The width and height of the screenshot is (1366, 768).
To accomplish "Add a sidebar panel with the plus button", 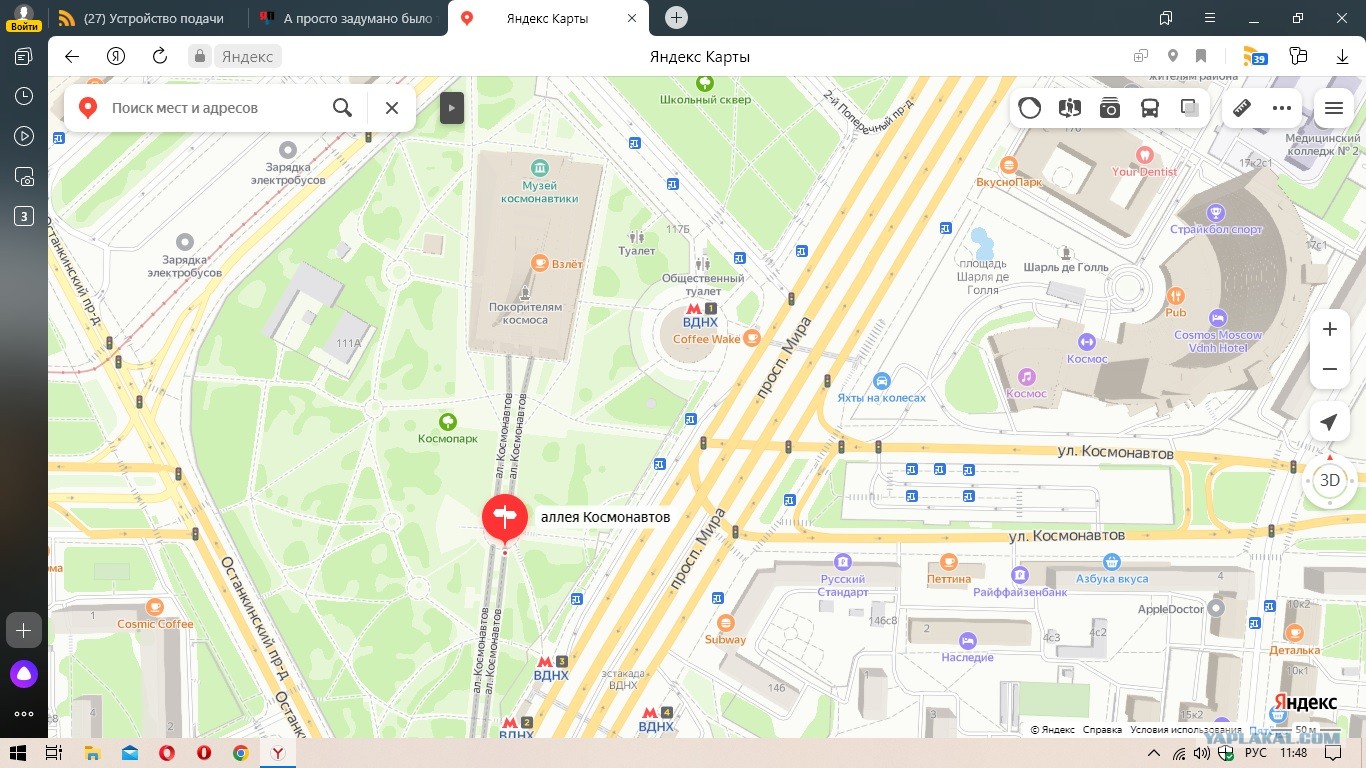I will pos(24,630).
